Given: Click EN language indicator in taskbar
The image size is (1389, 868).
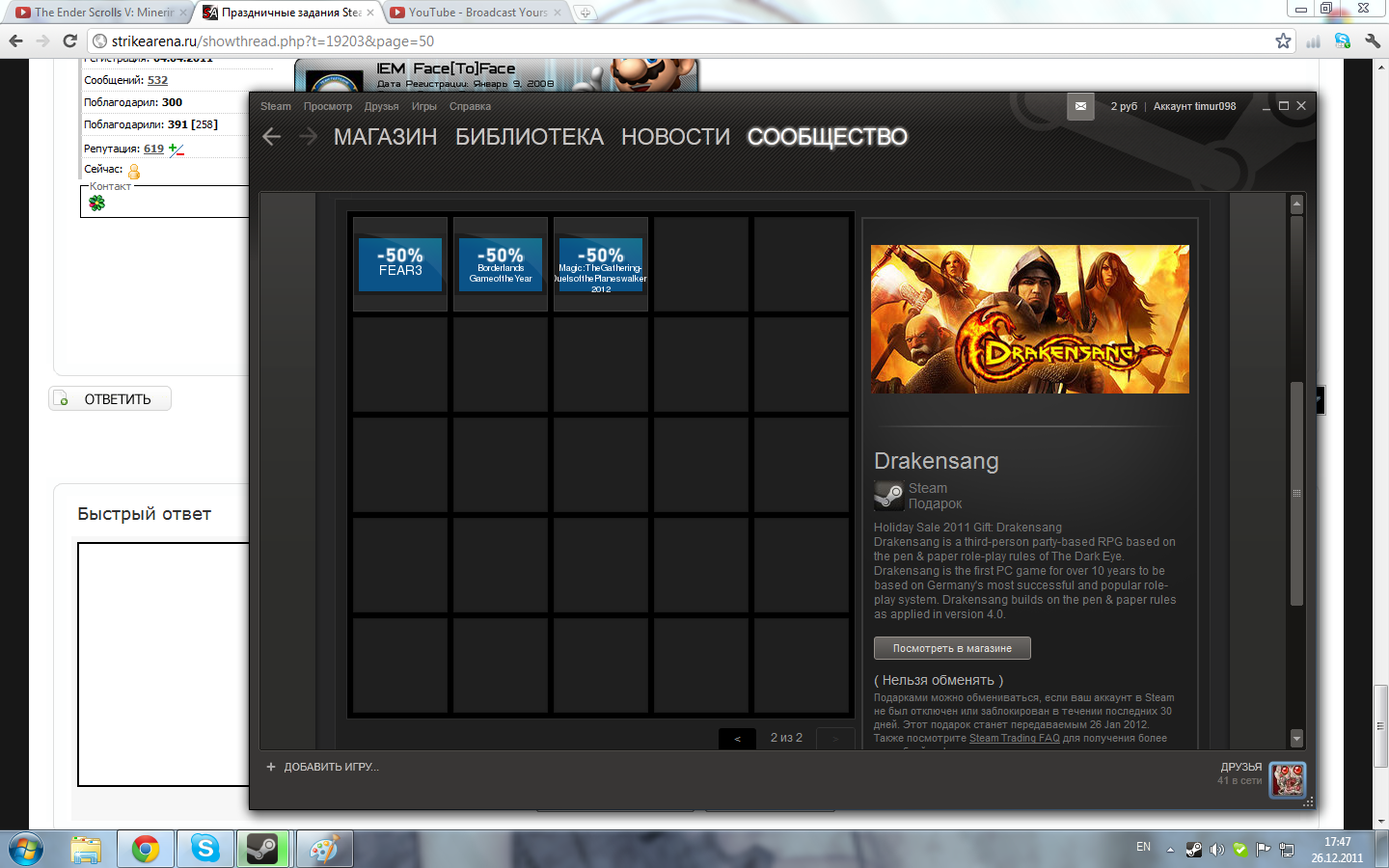Looking at the screenshot, I should pos(1143,847).
